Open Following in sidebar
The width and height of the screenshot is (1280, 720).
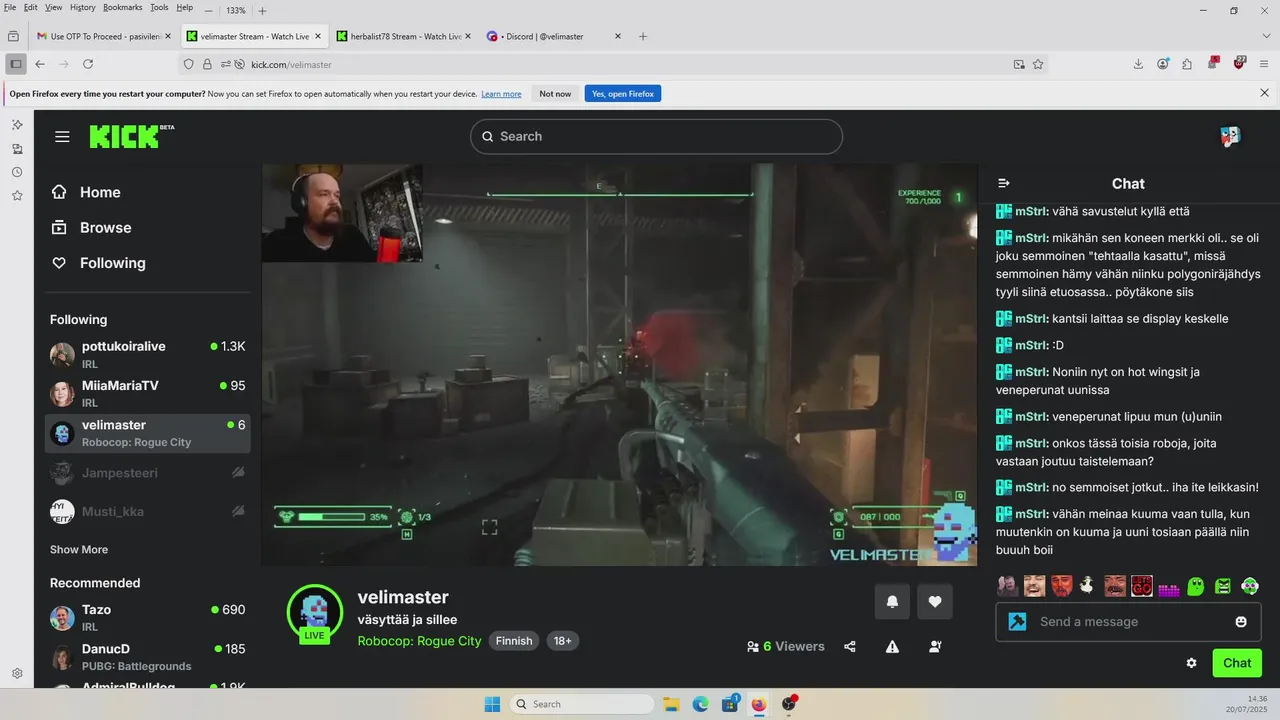coord(112,263)
